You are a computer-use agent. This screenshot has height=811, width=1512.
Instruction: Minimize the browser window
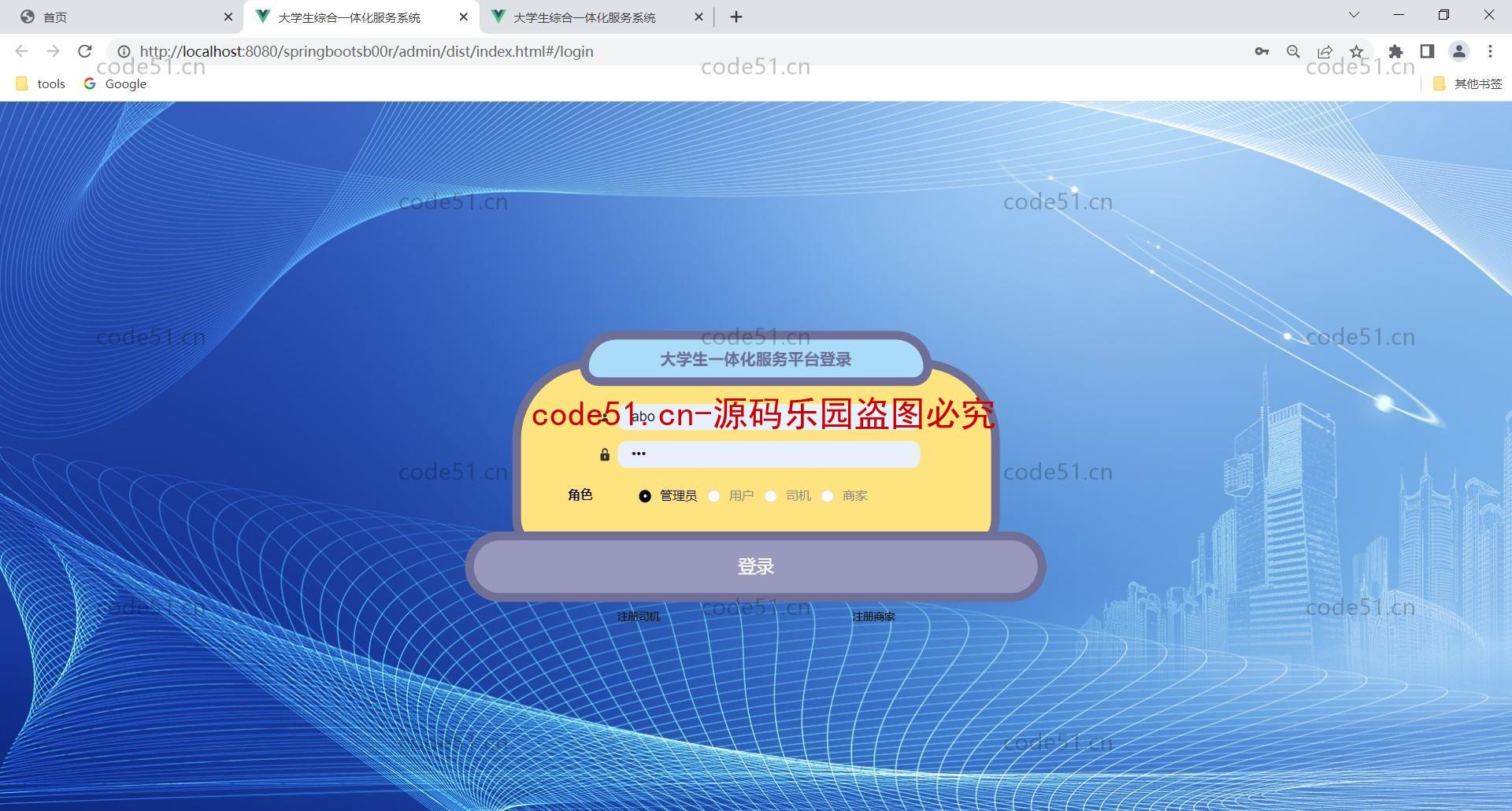point(1399,15)
